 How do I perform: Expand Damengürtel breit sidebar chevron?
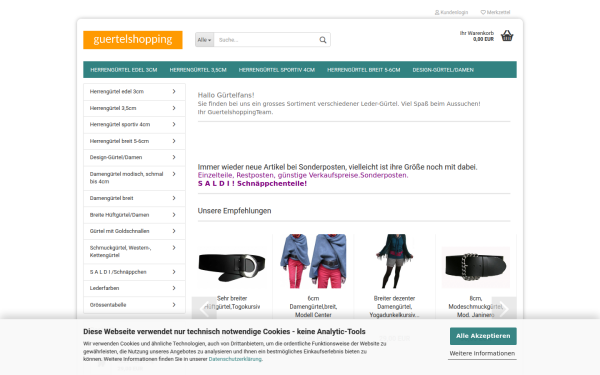[174, 198]
